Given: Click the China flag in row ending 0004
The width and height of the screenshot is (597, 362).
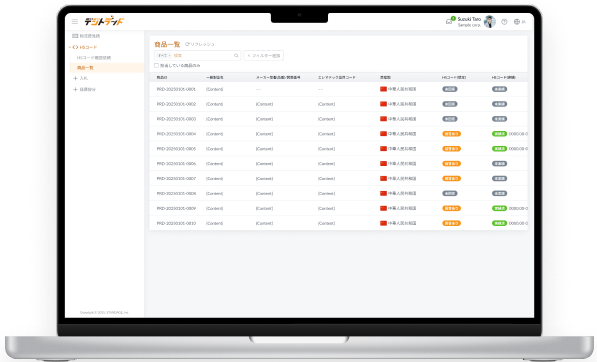Looking at the screenshot, I should click(383, 134).
